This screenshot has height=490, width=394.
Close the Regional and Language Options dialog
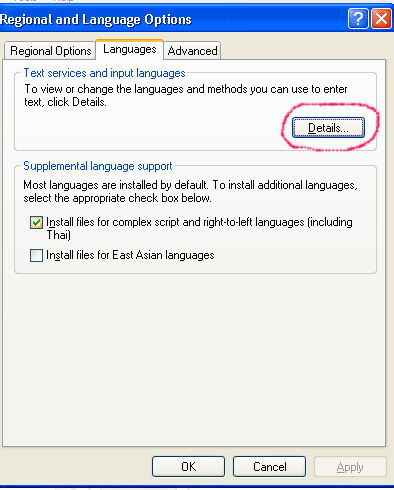coord(381,19)
